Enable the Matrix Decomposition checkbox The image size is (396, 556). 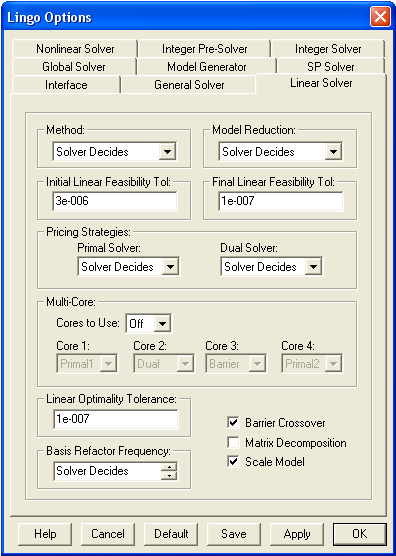233,443
